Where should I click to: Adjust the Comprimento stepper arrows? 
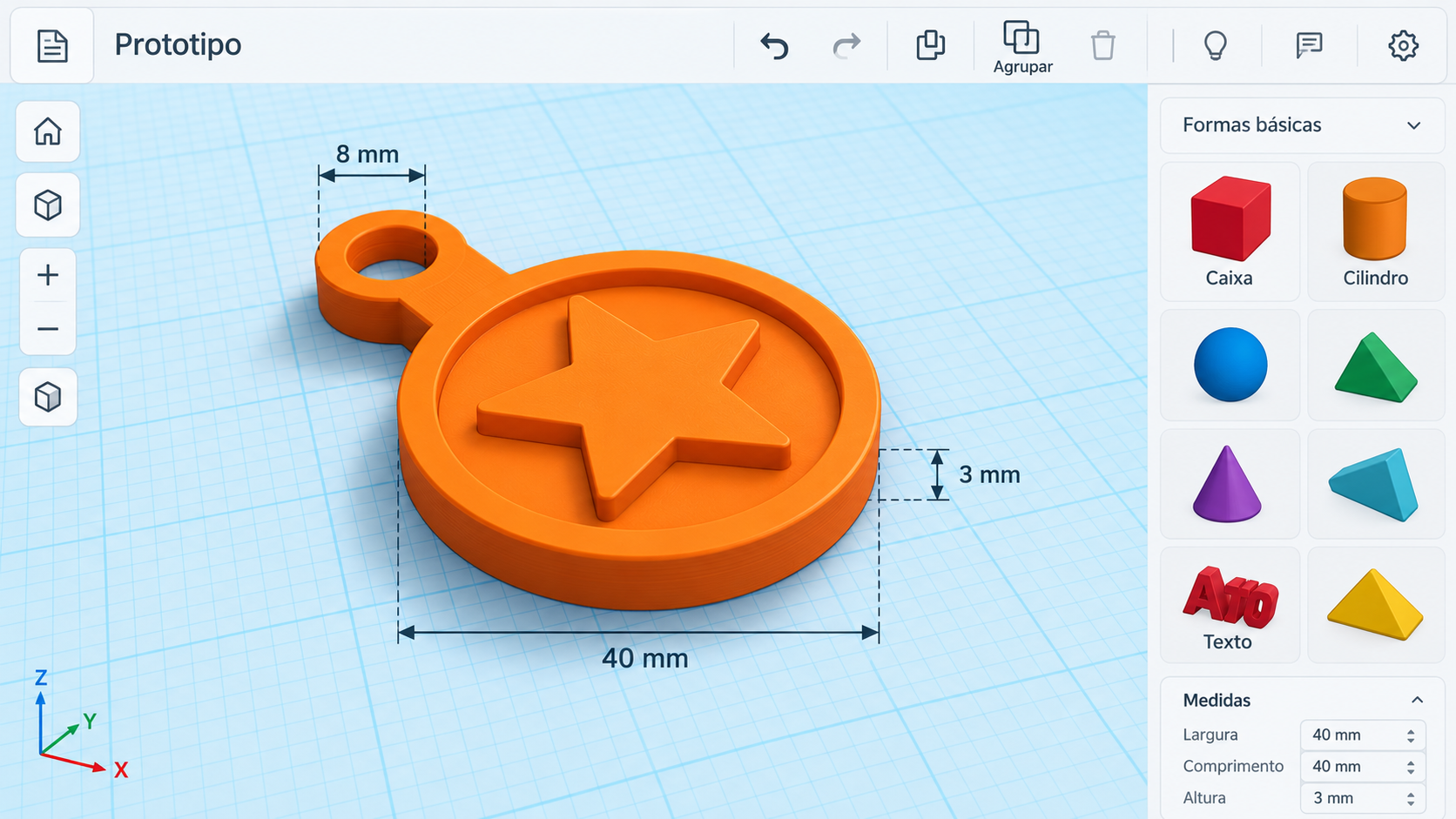1411,767
